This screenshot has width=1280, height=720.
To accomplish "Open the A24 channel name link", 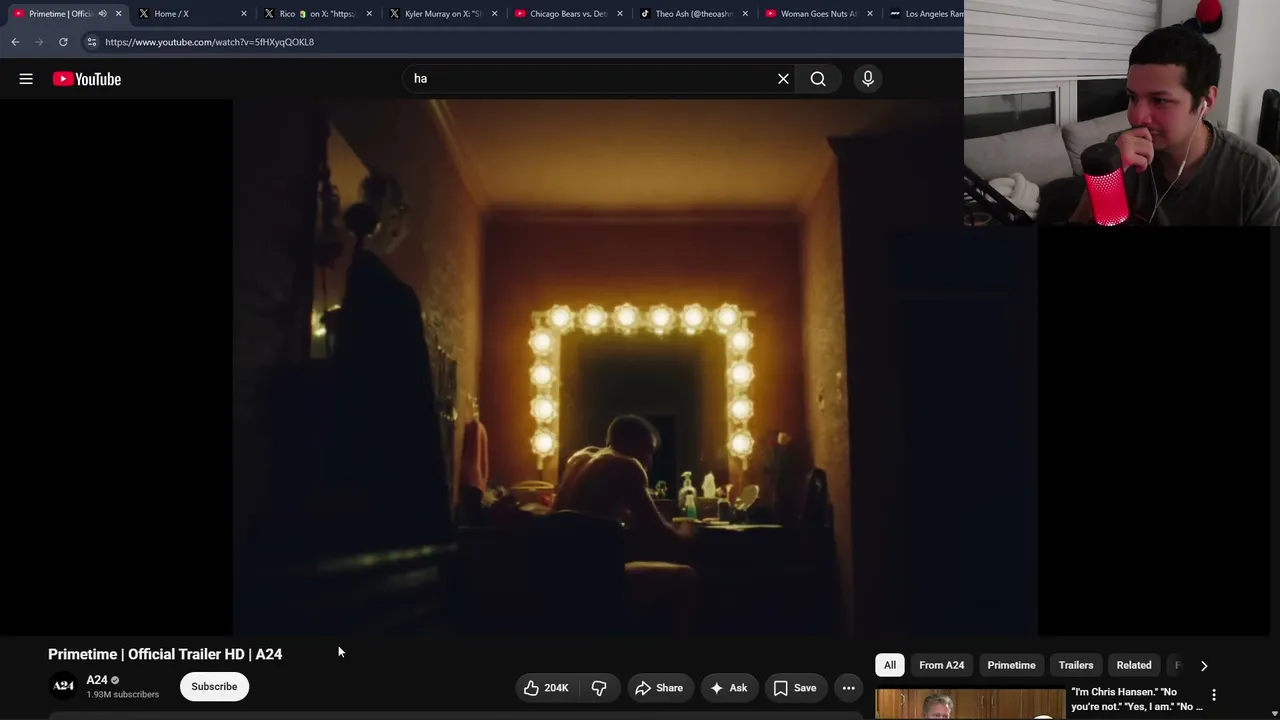I will coord(97,680).
